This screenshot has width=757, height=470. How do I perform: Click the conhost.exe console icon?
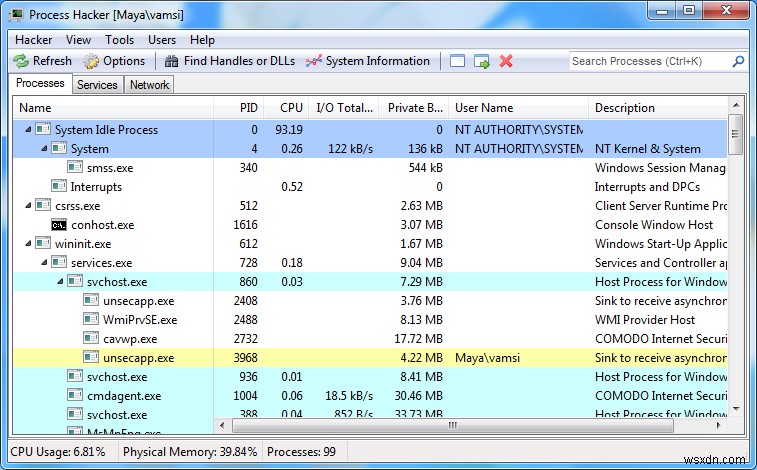tap(59, 225)
